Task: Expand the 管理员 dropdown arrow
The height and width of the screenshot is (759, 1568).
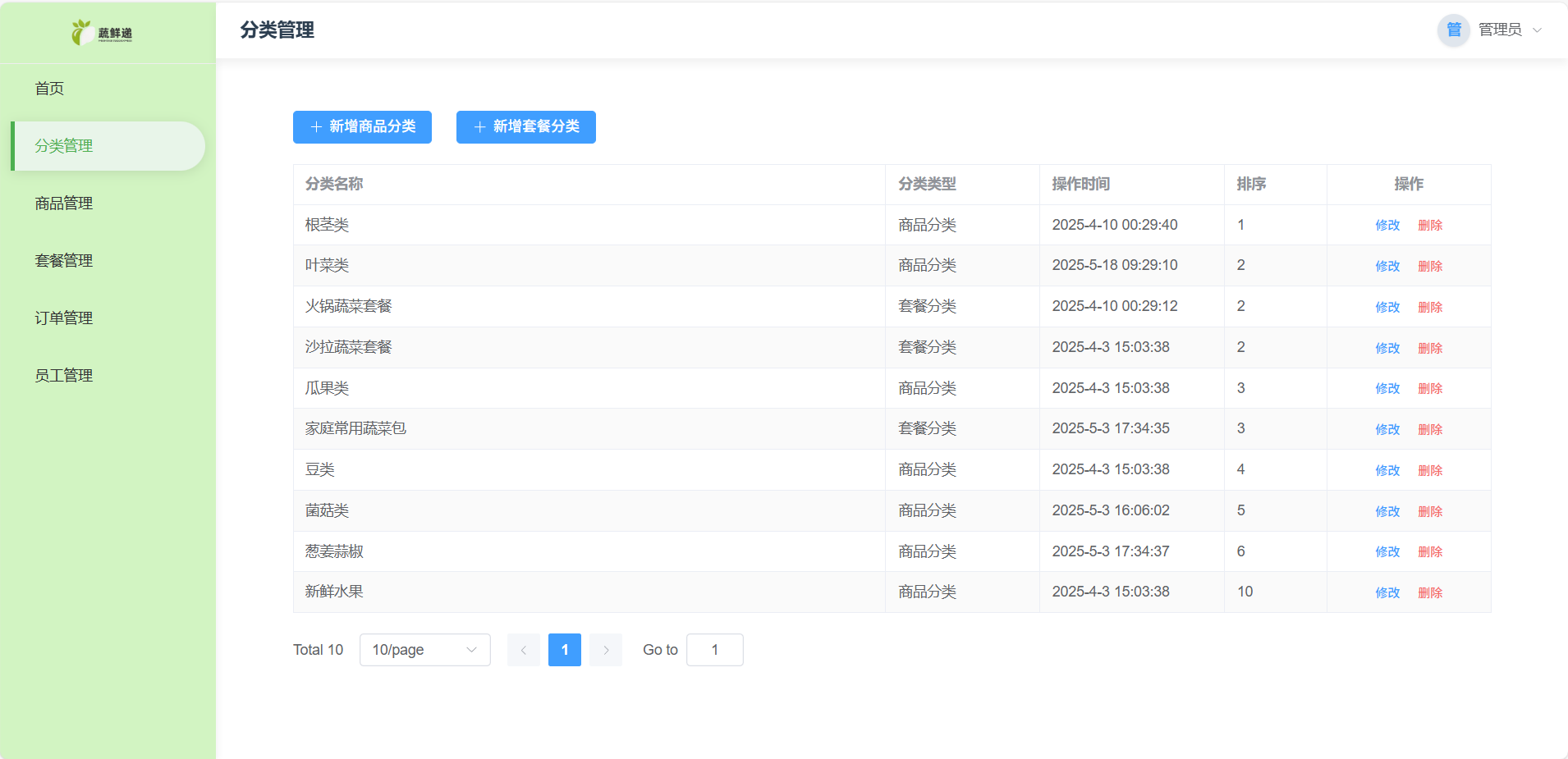Action: coord(1537,30)
